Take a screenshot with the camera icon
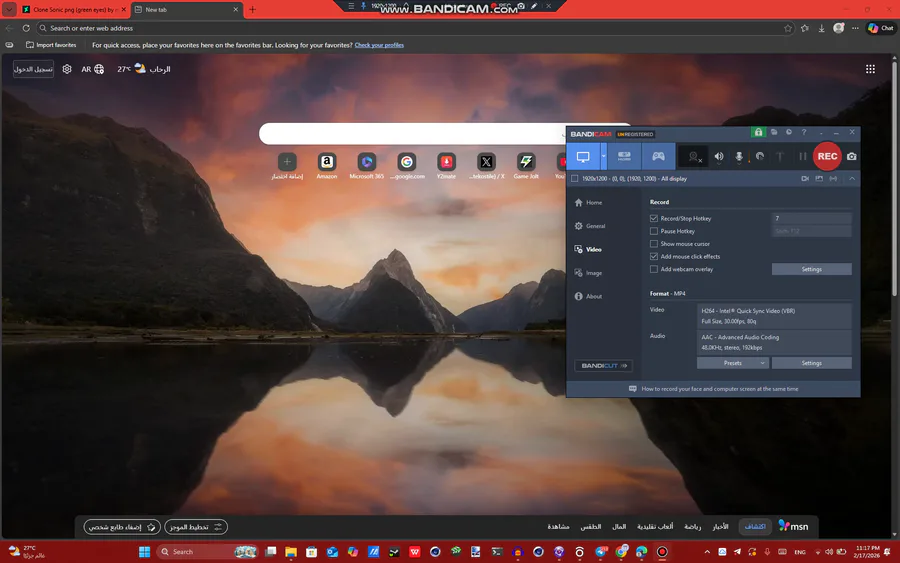The image size is (900, 563). (x=852, y=156)
